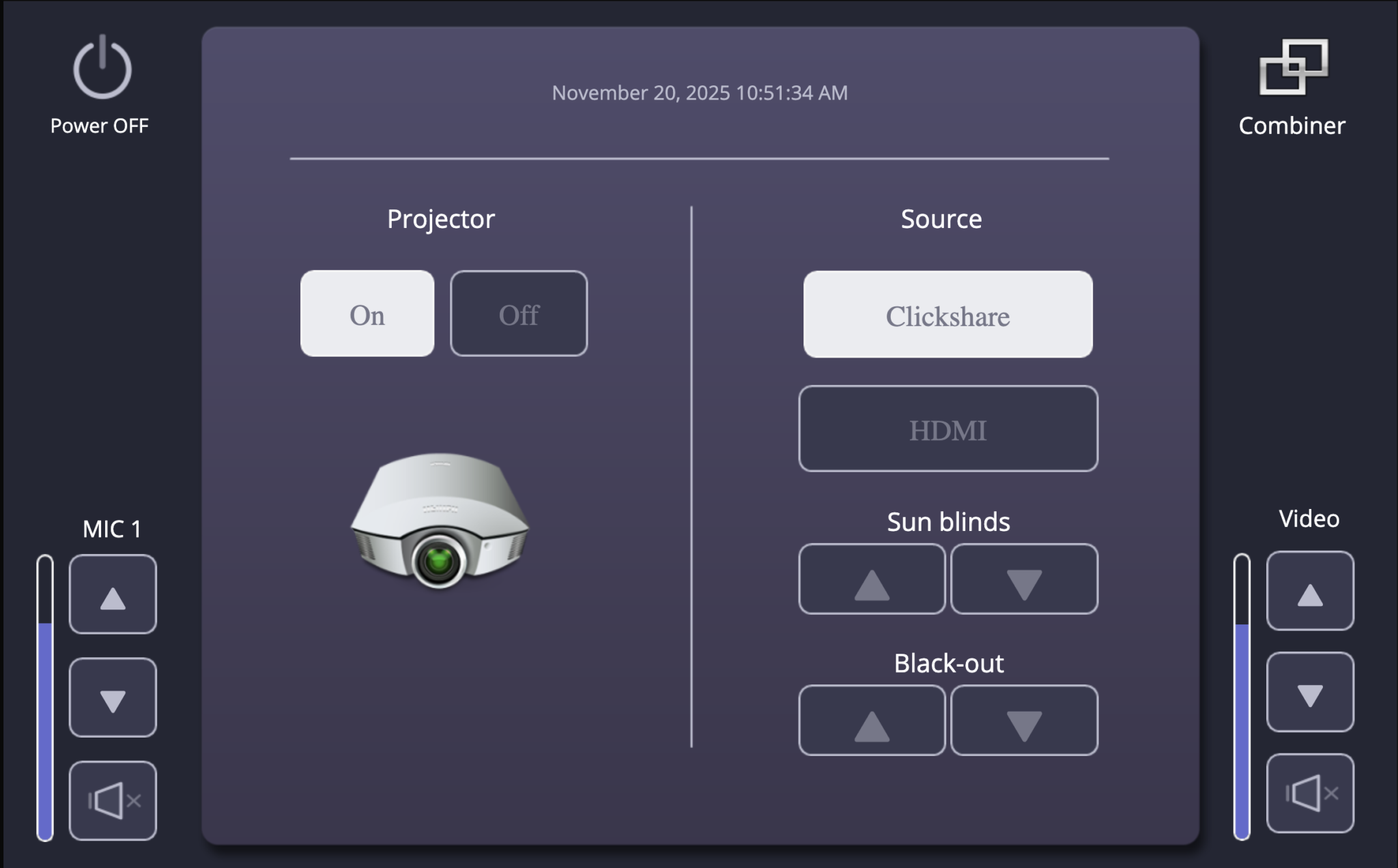The image size is (1398, 868).
Task: Mute the MIC 1 audio
Action: tap(113, 800)
